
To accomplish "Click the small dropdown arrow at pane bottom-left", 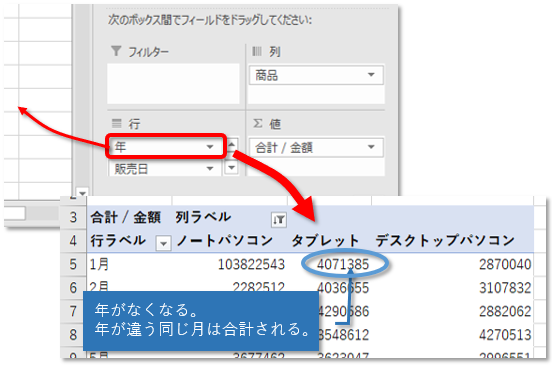I will 82,193.
